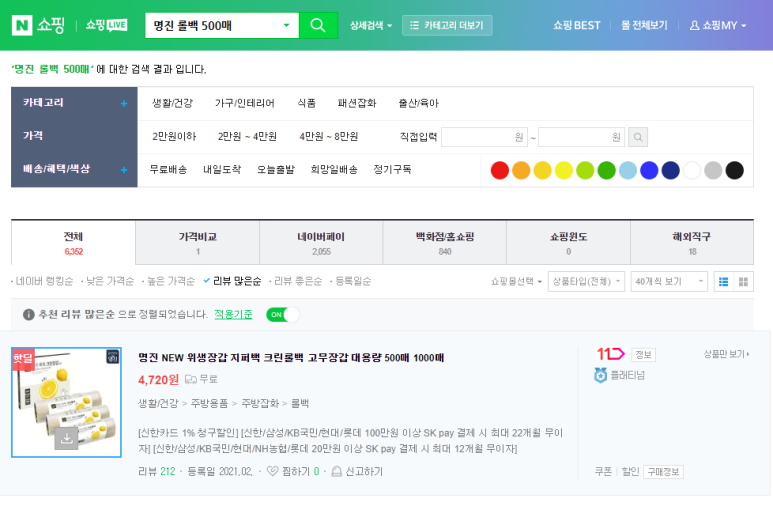Filter by 무료배송 option

(168, 169)
